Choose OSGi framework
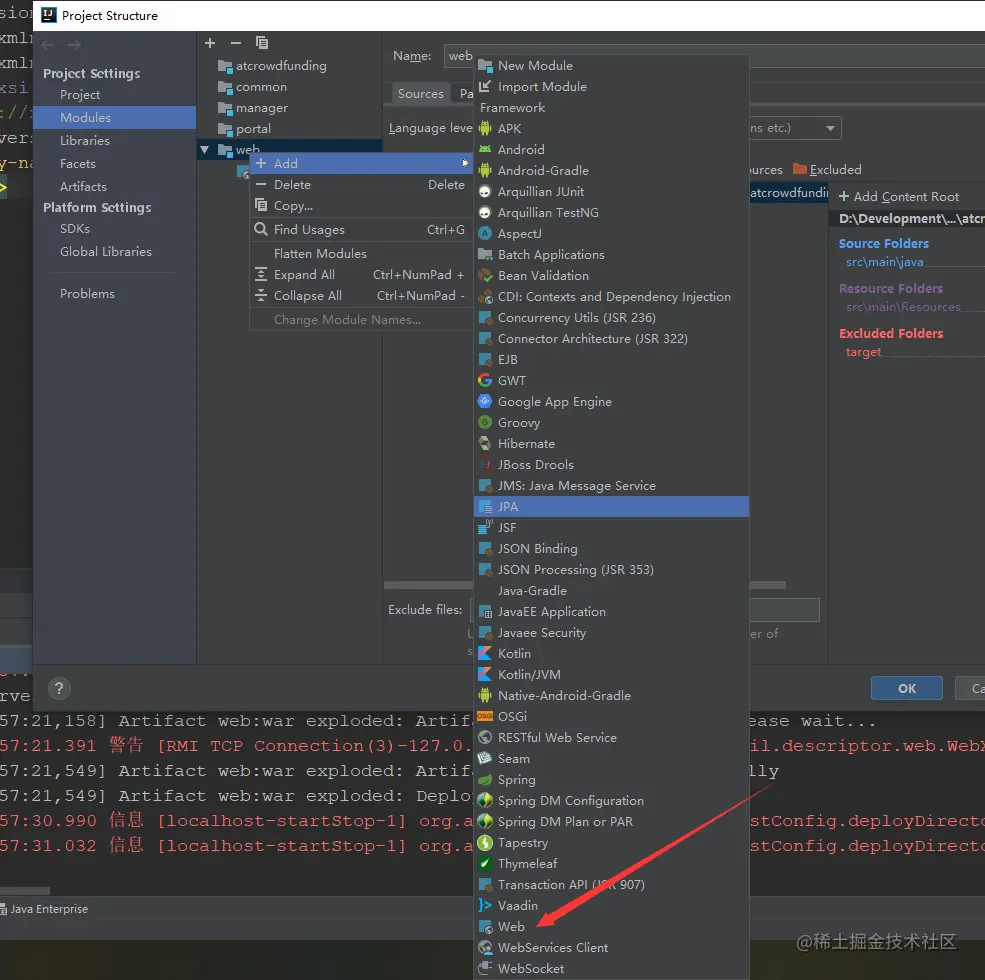Viewport: 985px width, 980px height. coord(611,717)
